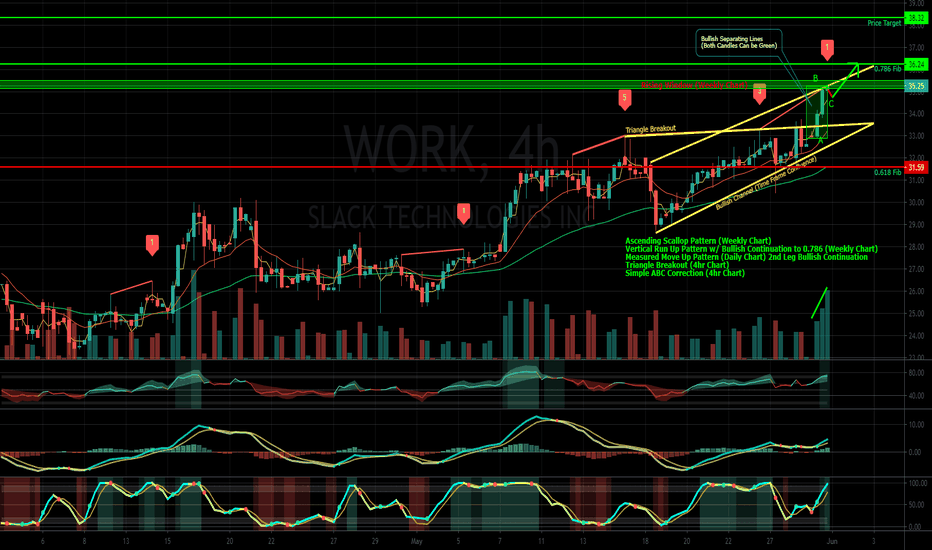
Task: Click the 'Triangle Breakout' line label
Action: [650, 129]
